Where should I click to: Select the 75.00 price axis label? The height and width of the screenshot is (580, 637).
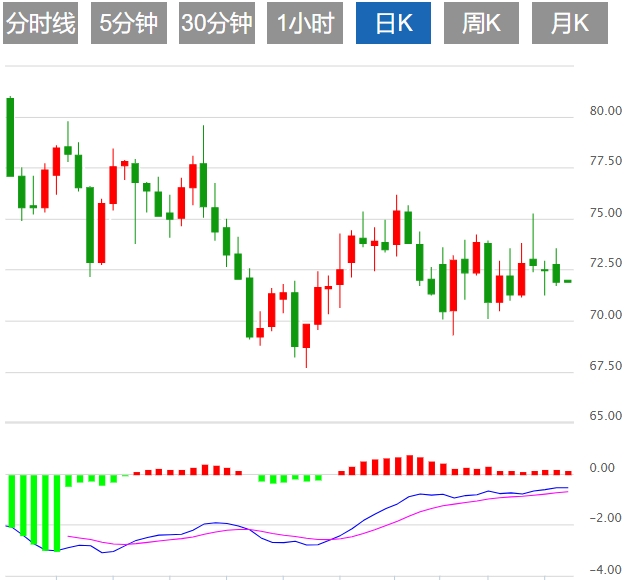(x=606, y=213)
